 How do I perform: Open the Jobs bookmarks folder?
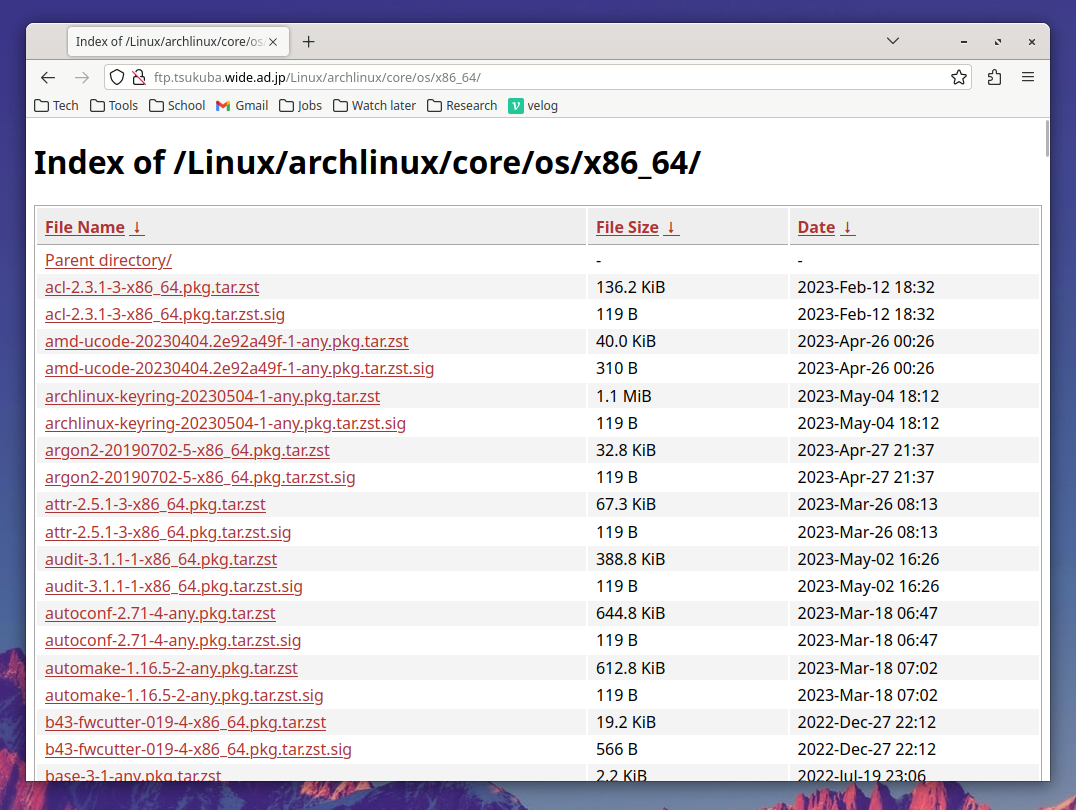point(301,106)
